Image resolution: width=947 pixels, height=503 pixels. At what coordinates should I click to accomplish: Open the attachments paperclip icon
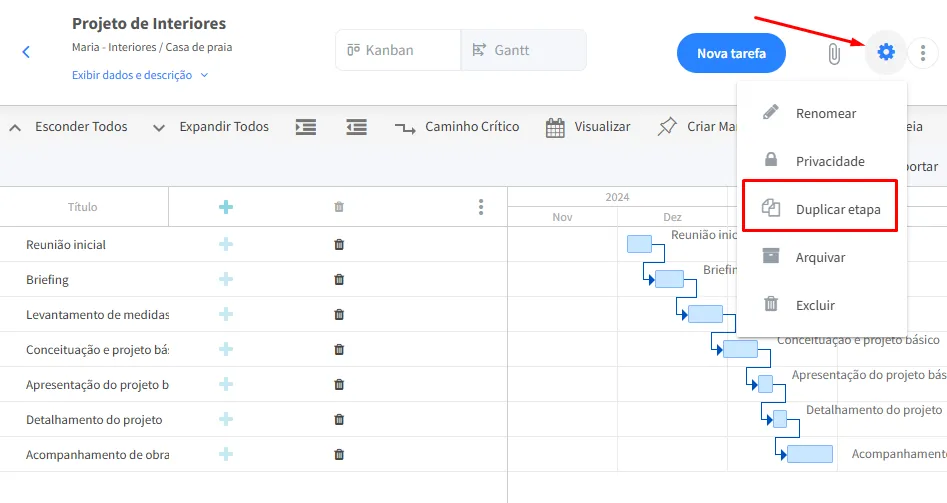[833, 53]
